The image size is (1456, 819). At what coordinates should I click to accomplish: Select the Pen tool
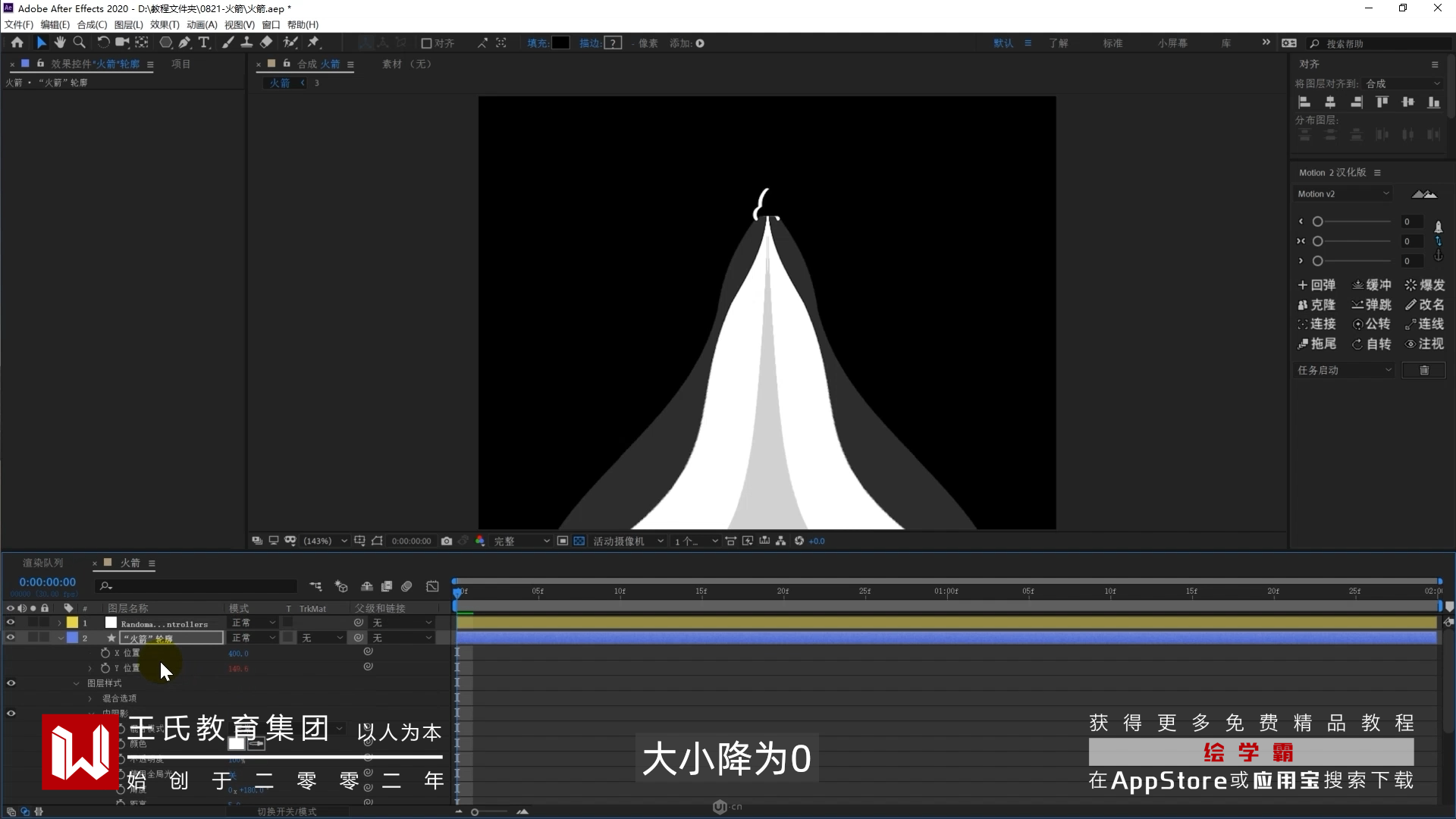point(184,43)
